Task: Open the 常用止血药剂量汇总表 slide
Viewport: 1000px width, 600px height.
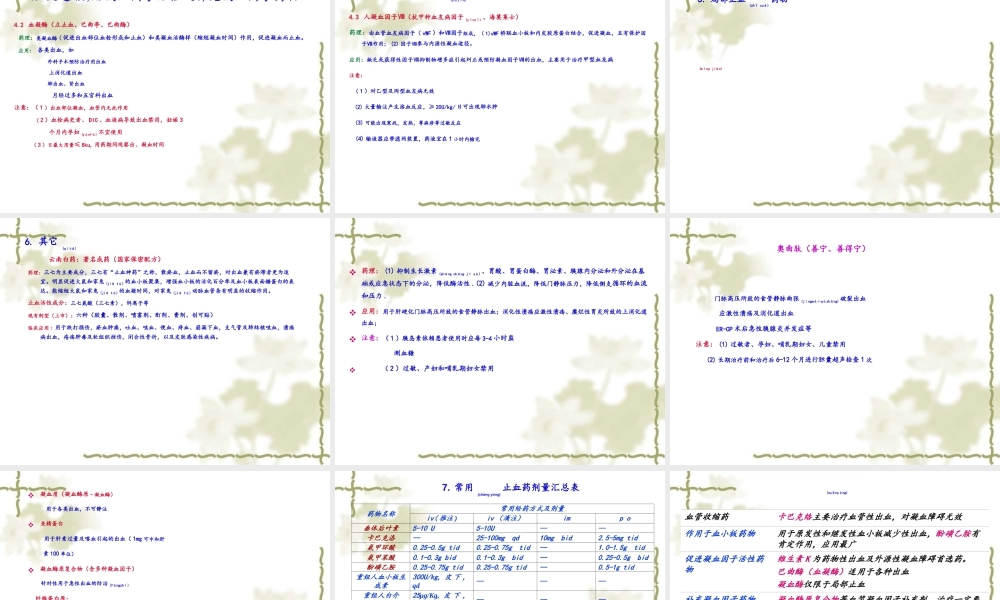Action: (498, 535)
